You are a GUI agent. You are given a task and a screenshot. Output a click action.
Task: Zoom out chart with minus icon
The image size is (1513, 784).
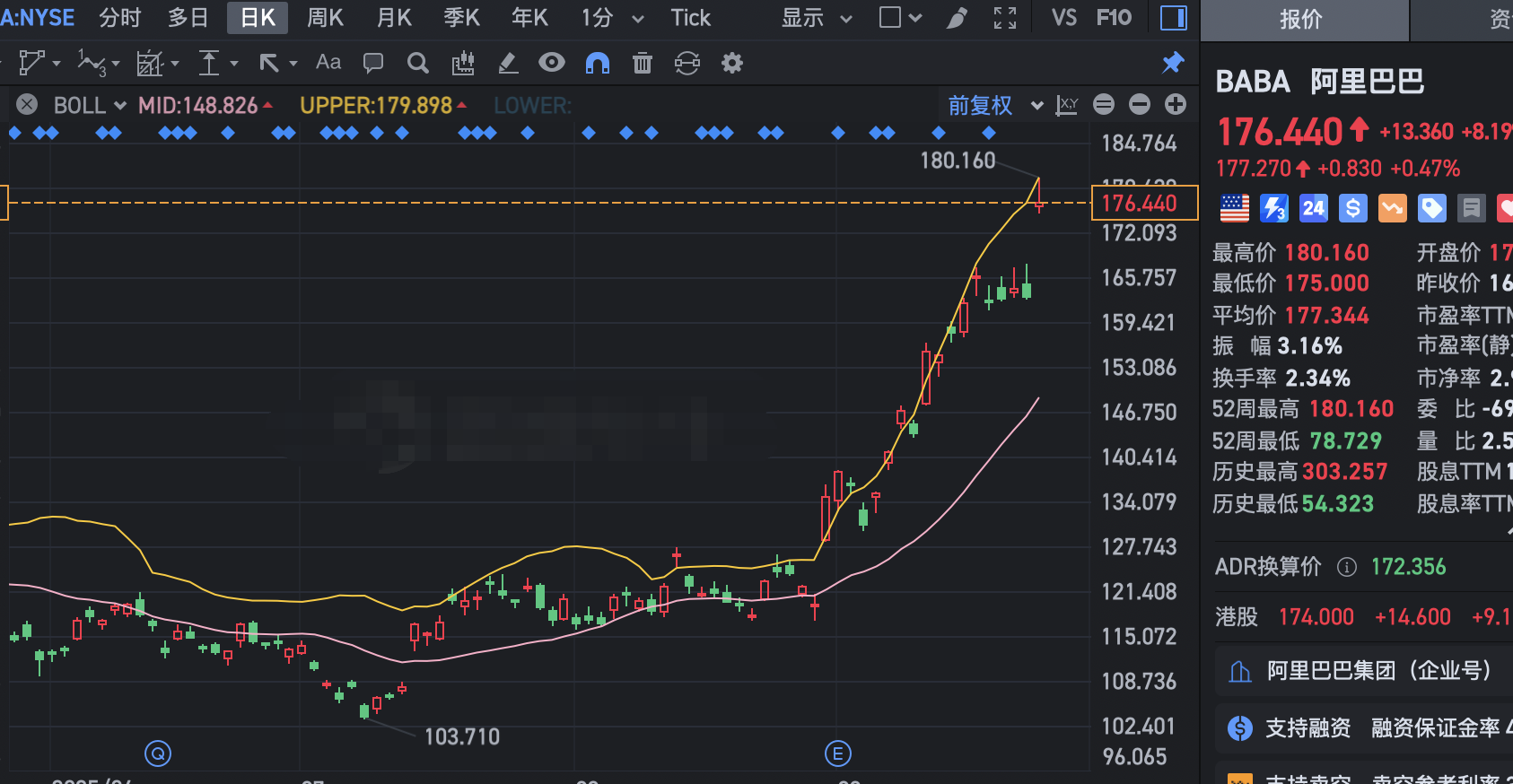[x=1140, y=105]
